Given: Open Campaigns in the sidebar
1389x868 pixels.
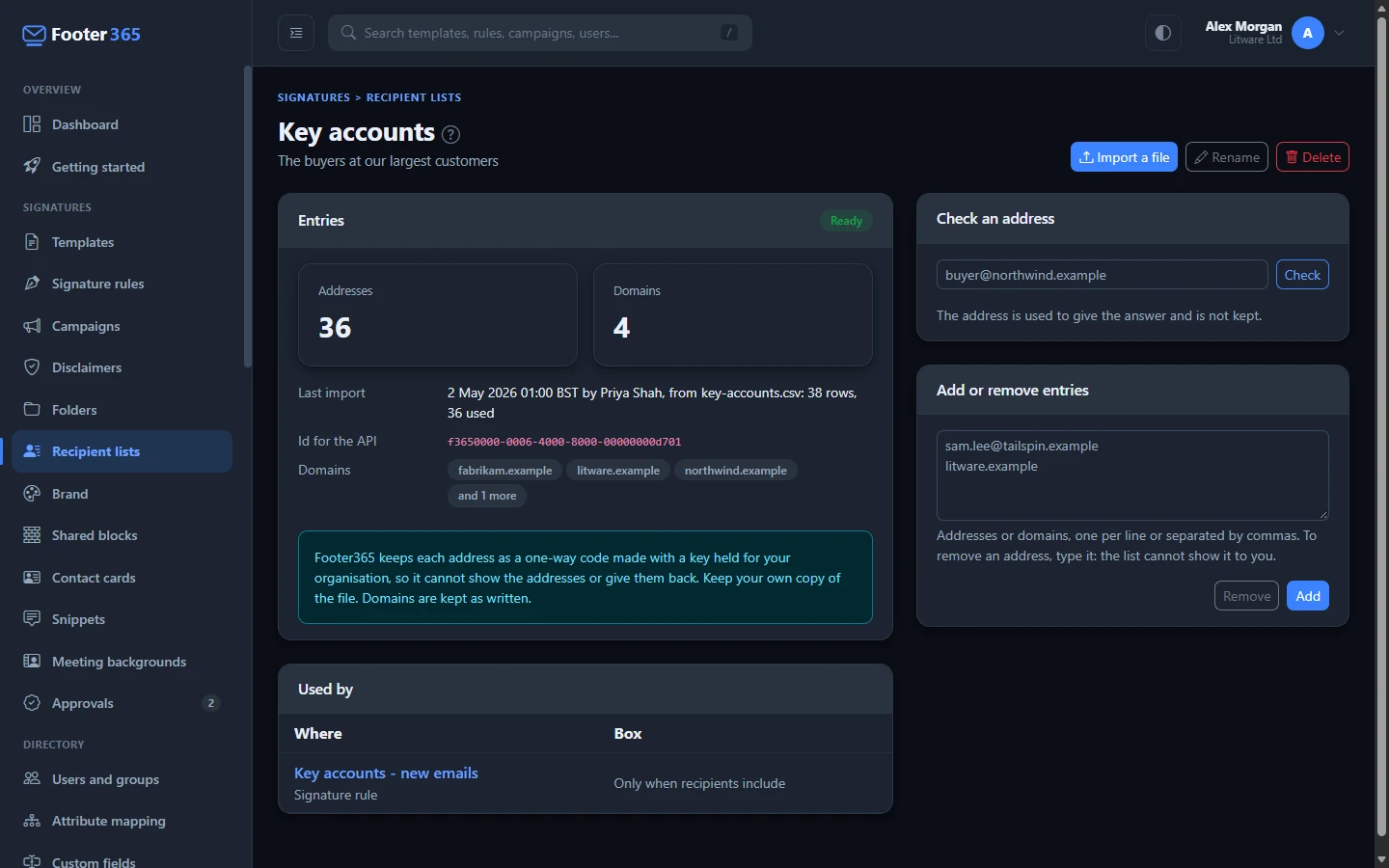Looking at the screenshot, I should (x=122, y=326).
